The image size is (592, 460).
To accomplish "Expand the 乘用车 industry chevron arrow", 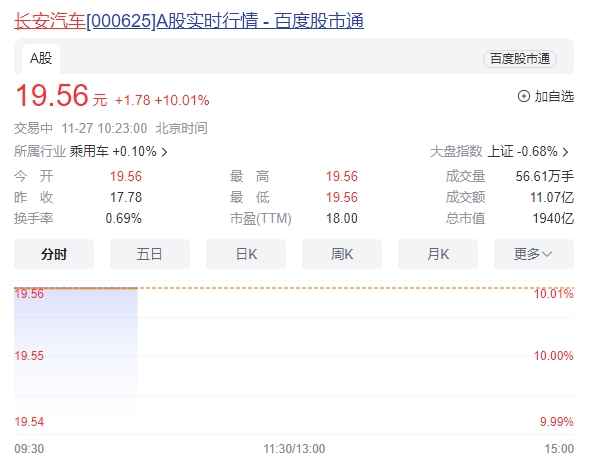I will point(164,152).
